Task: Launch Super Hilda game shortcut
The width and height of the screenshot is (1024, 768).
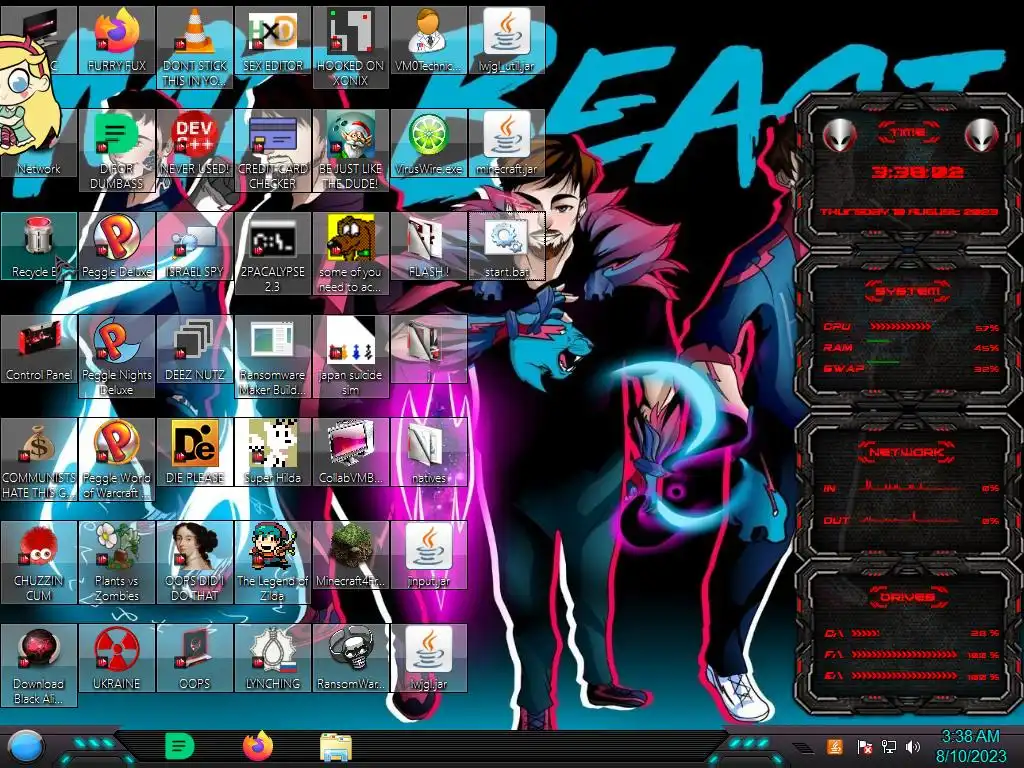Action: click(273, 453)
